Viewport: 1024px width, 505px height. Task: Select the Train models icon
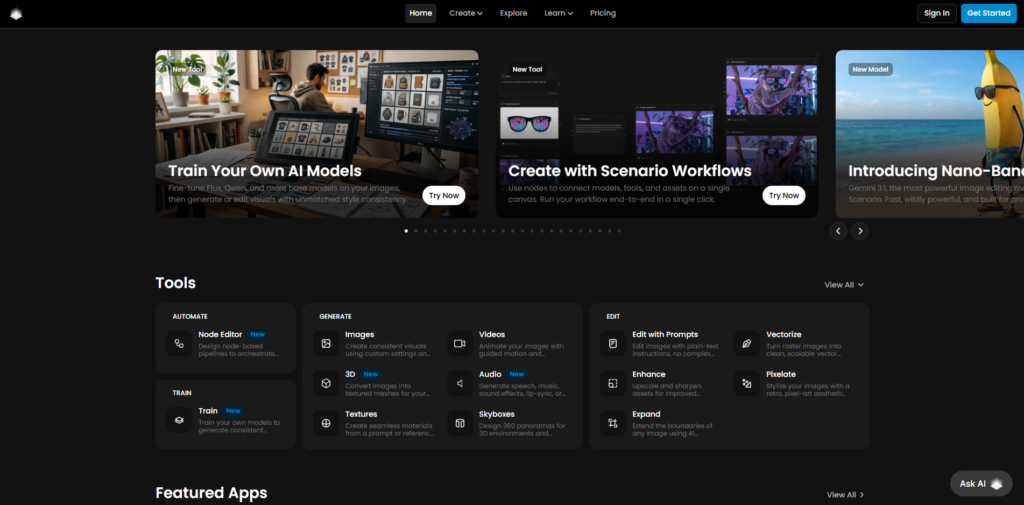180,420
